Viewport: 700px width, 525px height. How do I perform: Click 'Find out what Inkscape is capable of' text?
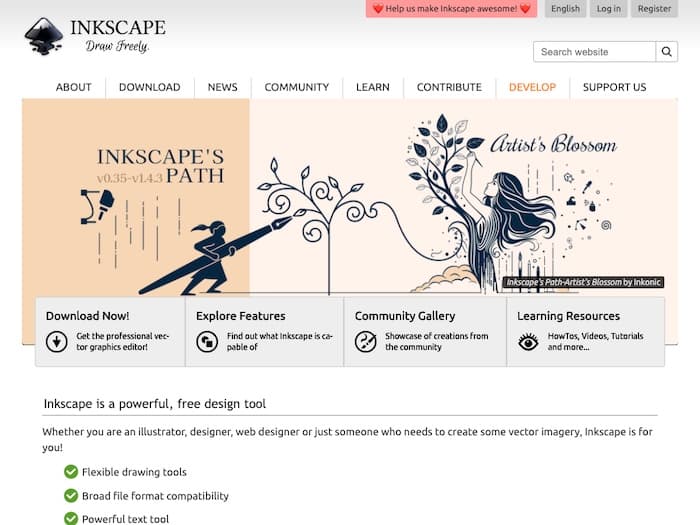[x=279, y=342]
